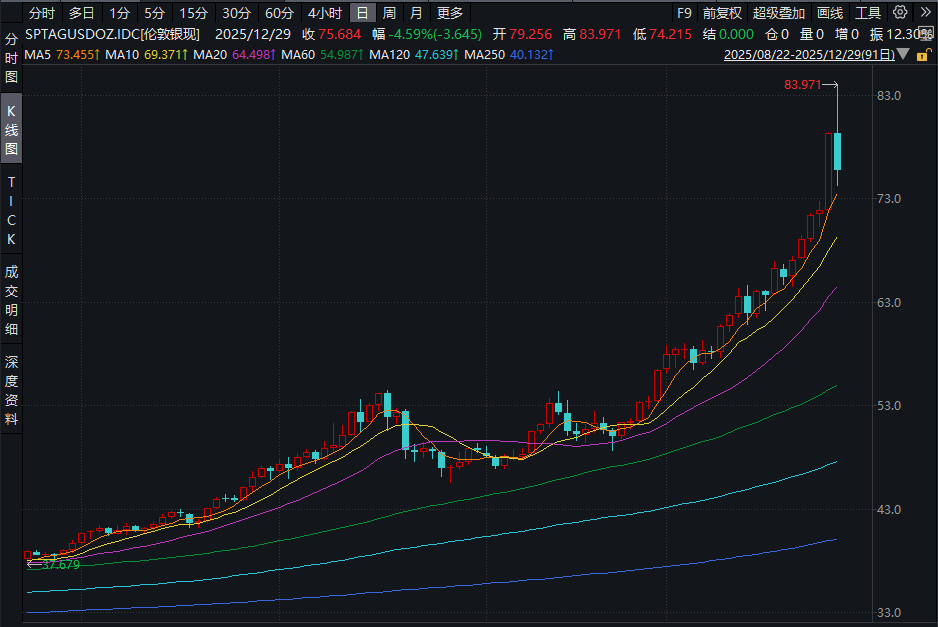Open the date range dropdown triangle

[904, 54]
